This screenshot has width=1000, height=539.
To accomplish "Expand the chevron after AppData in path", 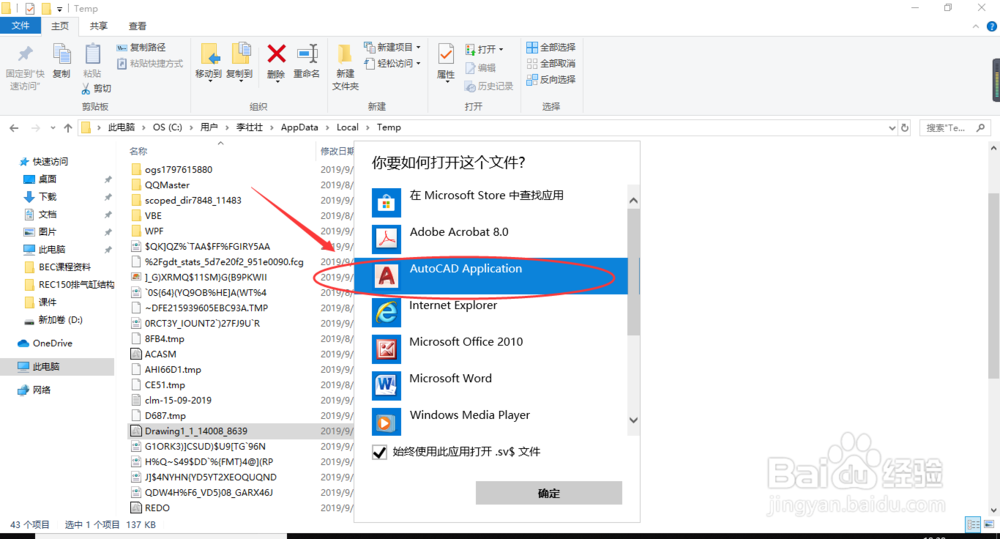I will click(x=328, y=128).
